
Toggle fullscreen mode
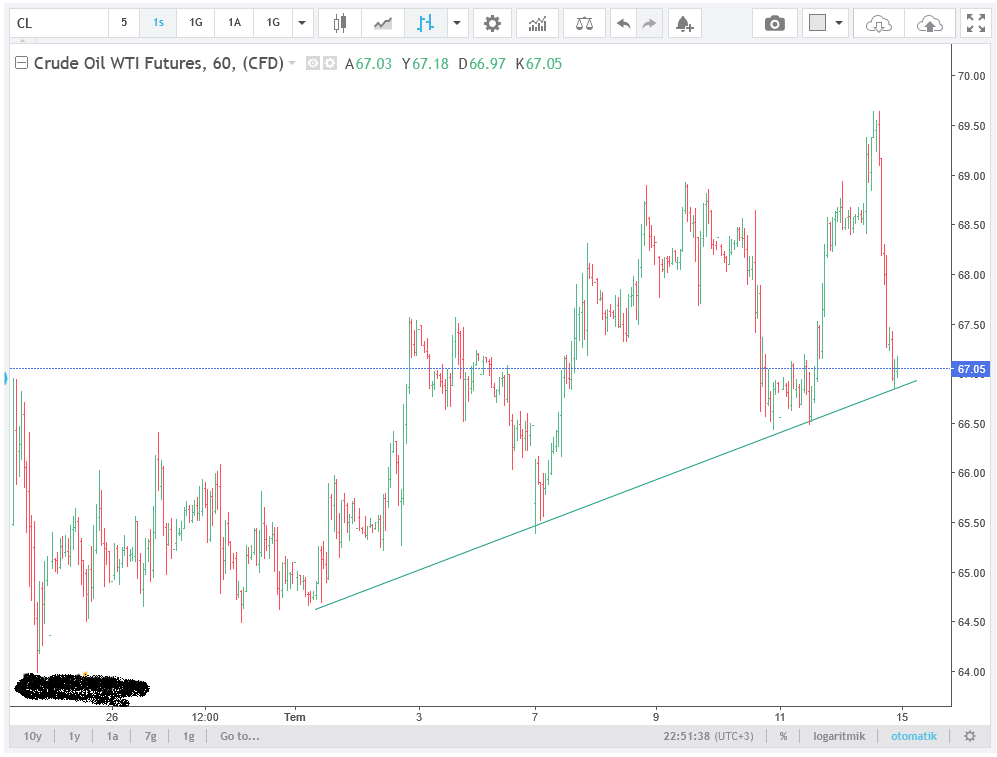(973, 23)
